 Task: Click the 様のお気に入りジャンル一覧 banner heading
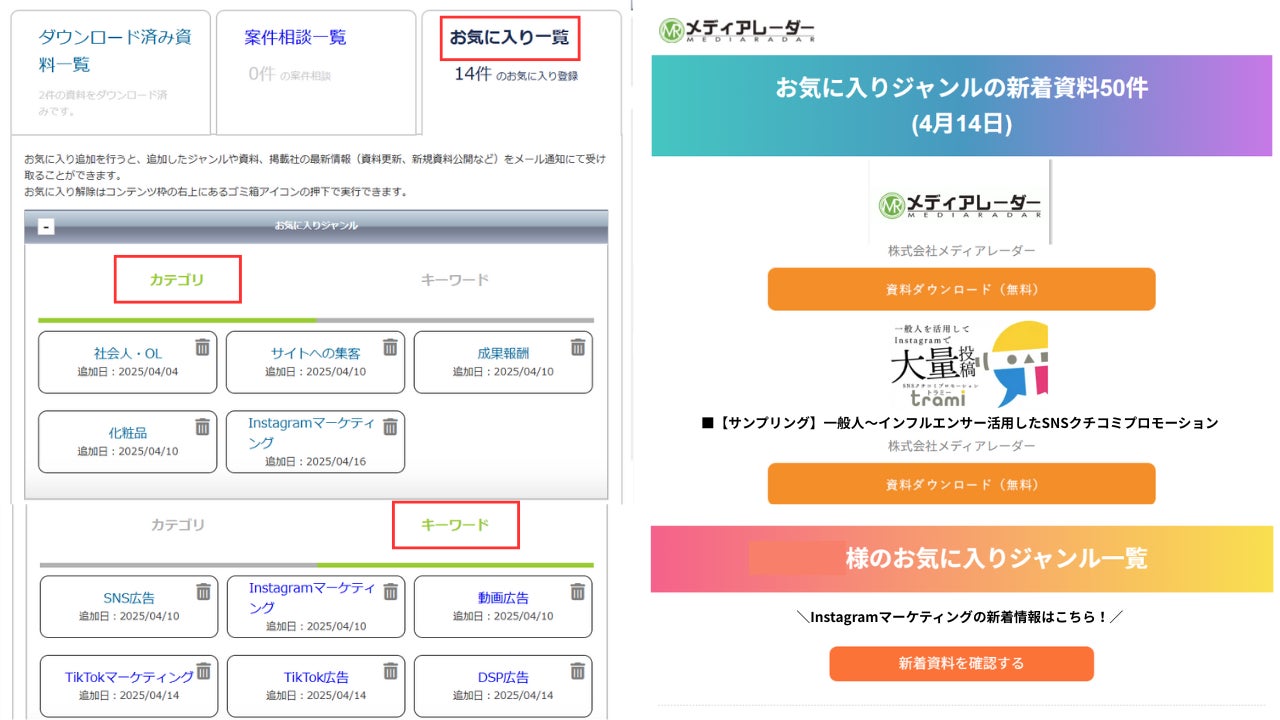tap(996, 558)
